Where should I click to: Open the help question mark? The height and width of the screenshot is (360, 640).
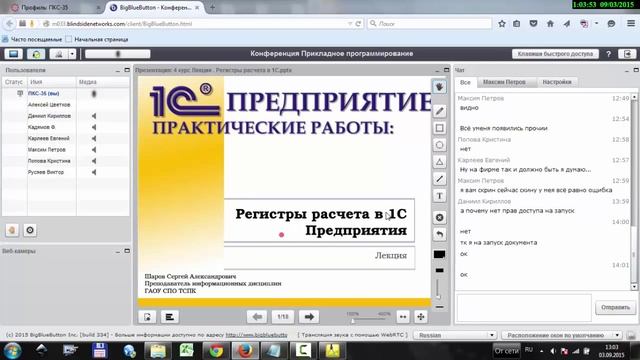[x=609, y=54]
